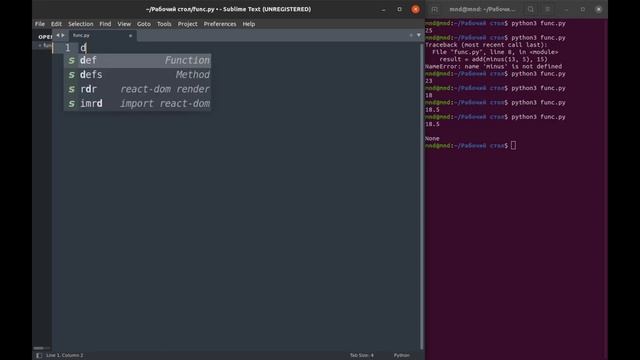Close the Sublime Text window
Viewport: 640px width, 360px height.
(x=415, y=9)
